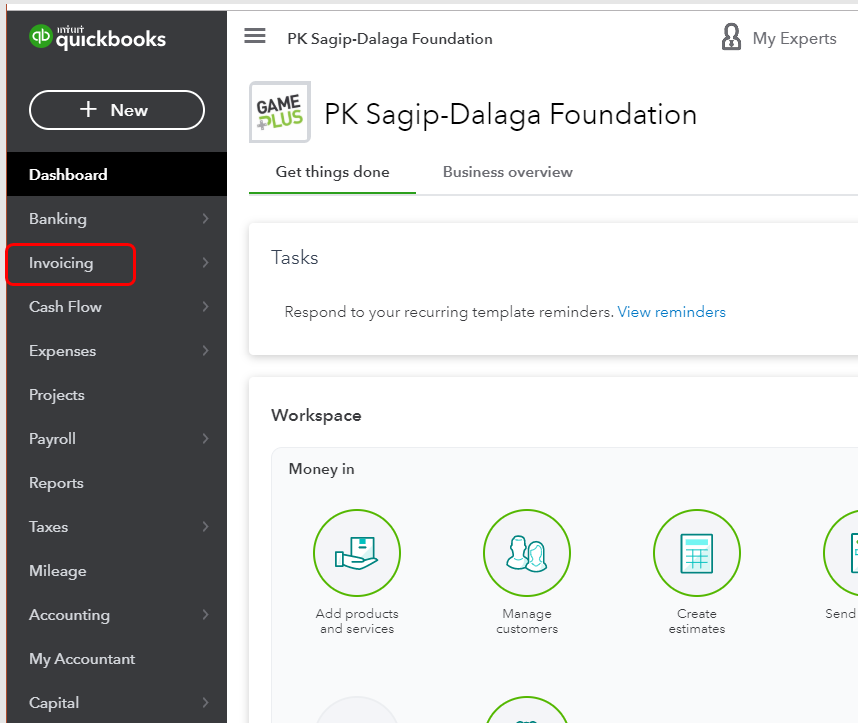Open Reports in the sidebar

coord(56,483)
